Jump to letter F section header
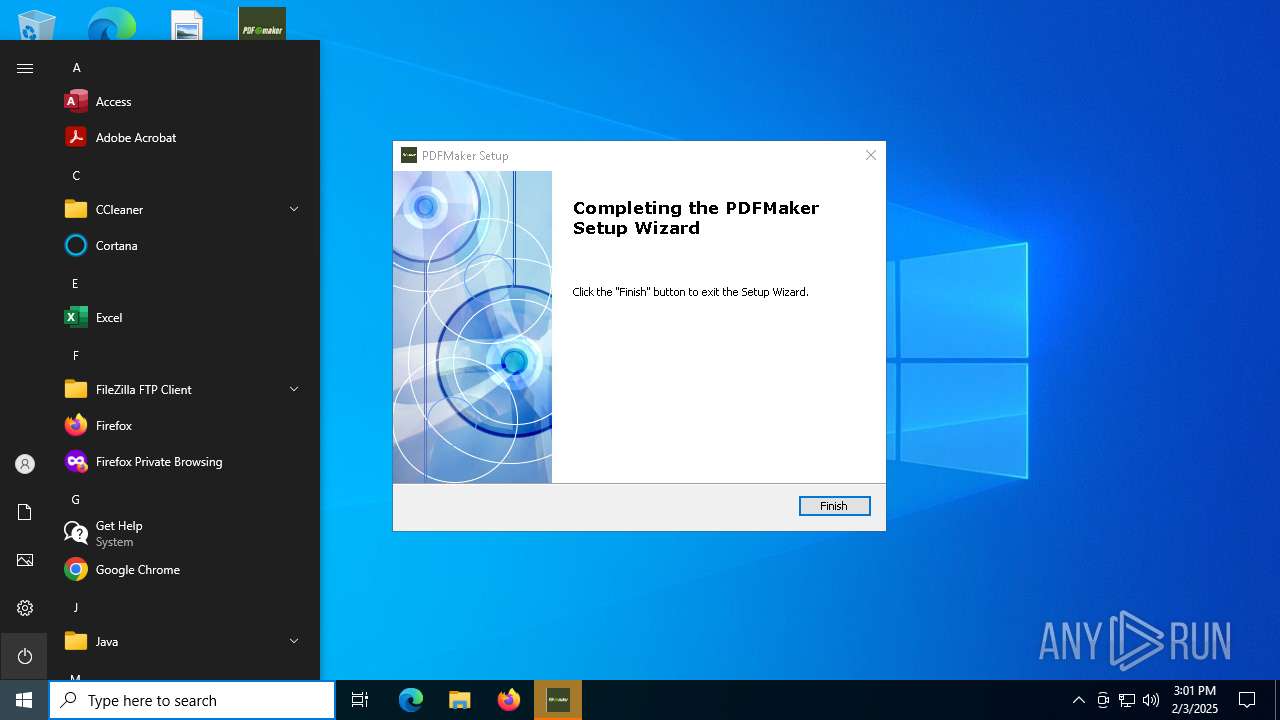 [75, 356]
